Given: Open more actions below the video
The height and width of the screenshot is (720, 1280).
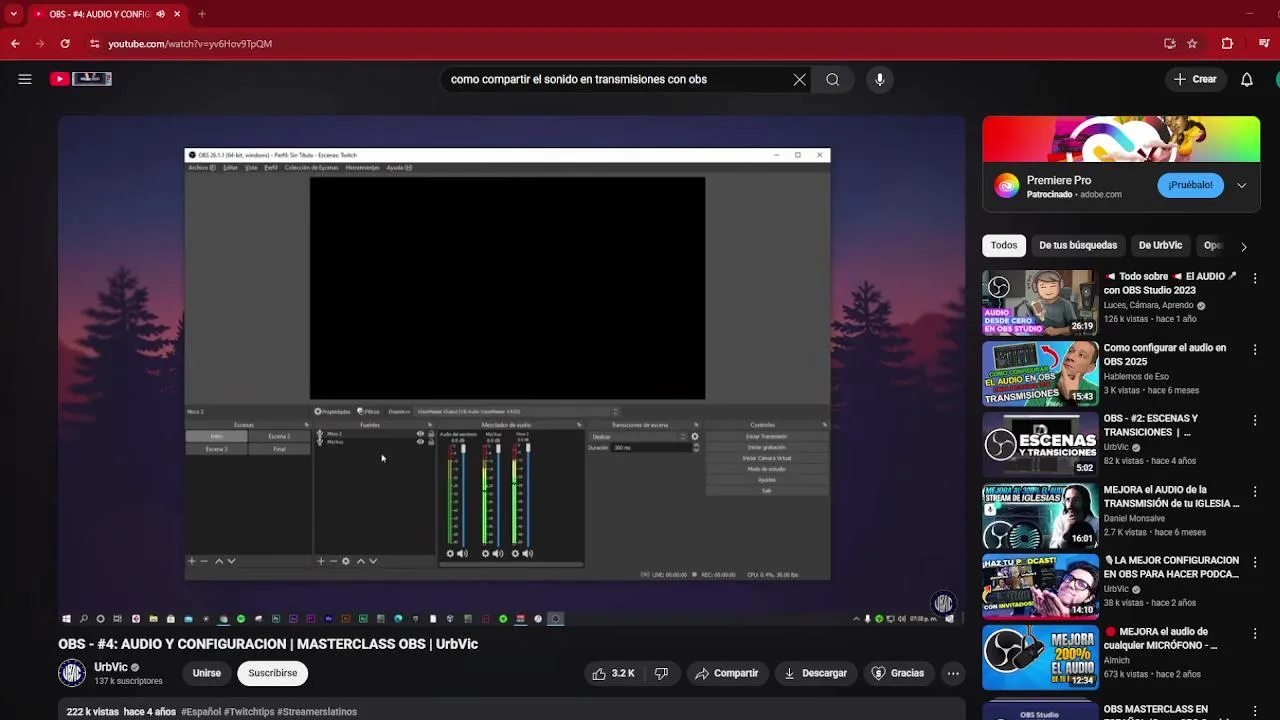Looking at the screenshot, I should coord(953,673).
